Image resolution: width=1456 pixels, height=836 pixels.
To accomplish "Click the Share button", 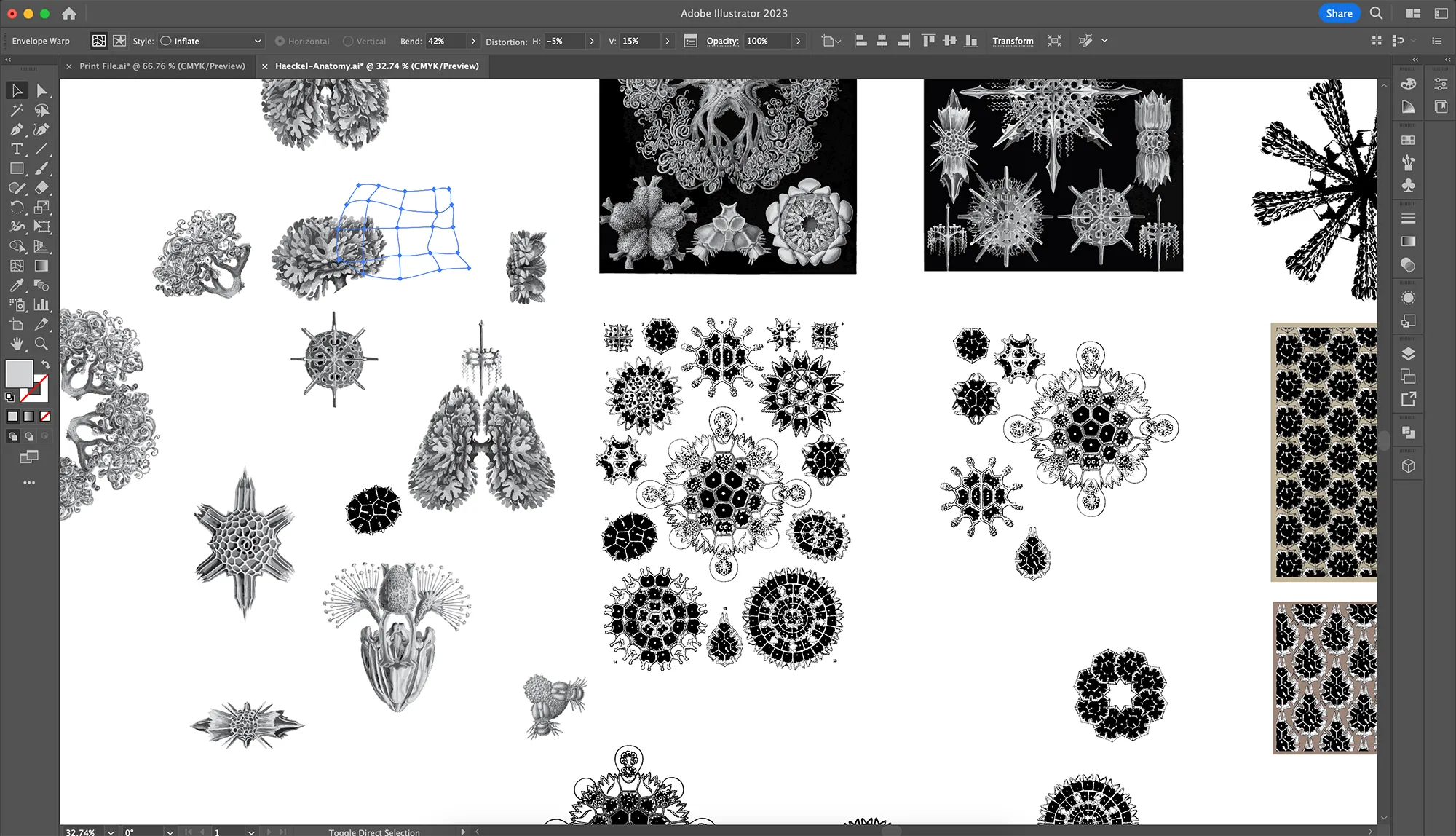I will coord(1339,13).
